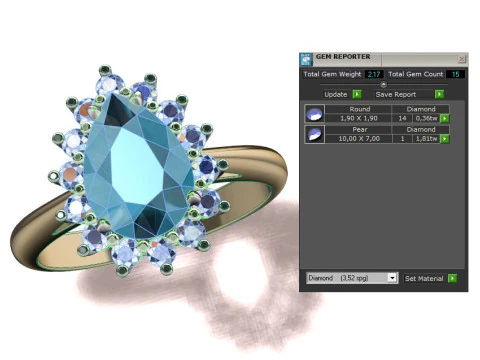Click the quantity 1 cell in the Pear row

coord(402,139)
